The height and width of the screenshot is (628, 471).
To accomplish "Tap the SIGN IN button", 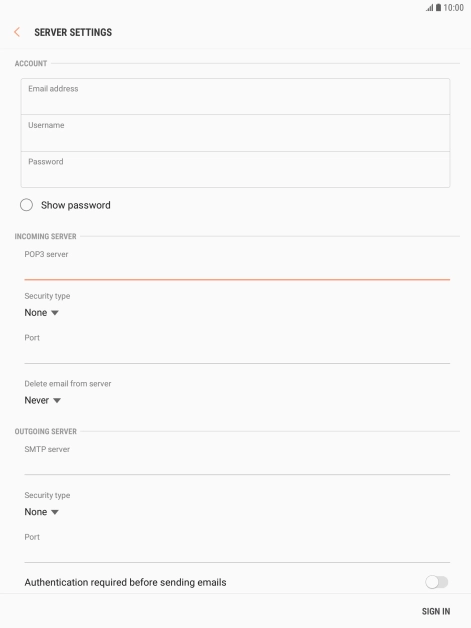I will point(436,611).
